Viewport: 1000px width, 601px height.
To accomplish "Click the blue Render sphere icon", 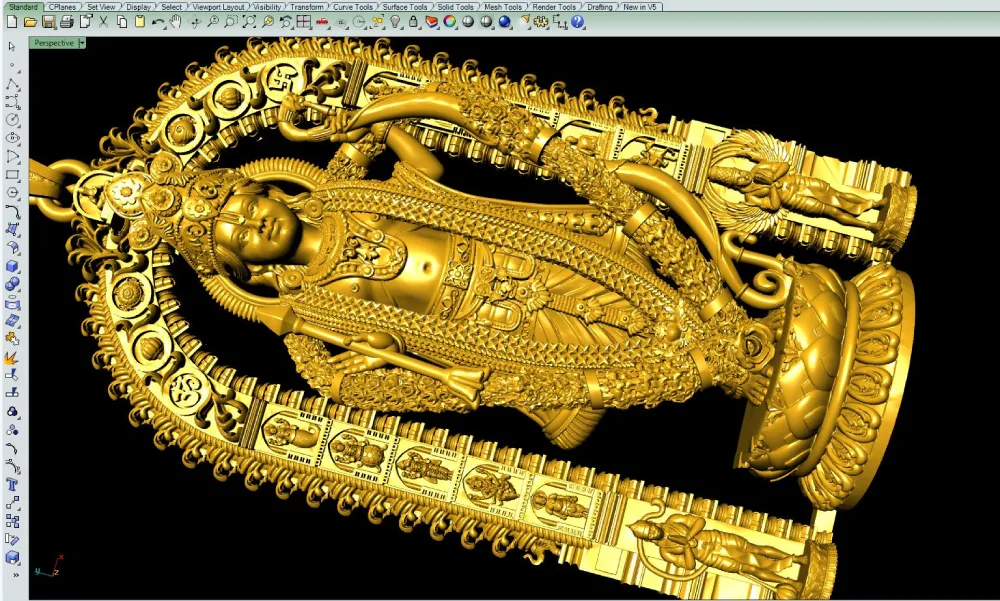I will (505, 22).
